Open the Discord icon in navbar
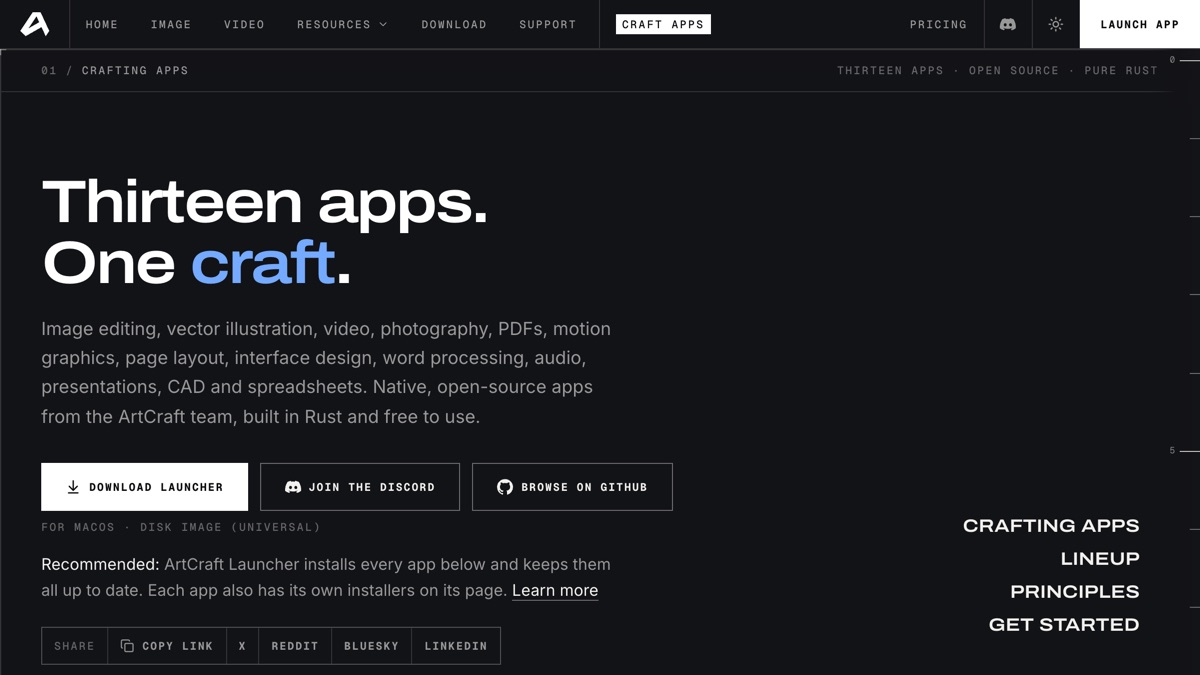 coord(1008,24)
